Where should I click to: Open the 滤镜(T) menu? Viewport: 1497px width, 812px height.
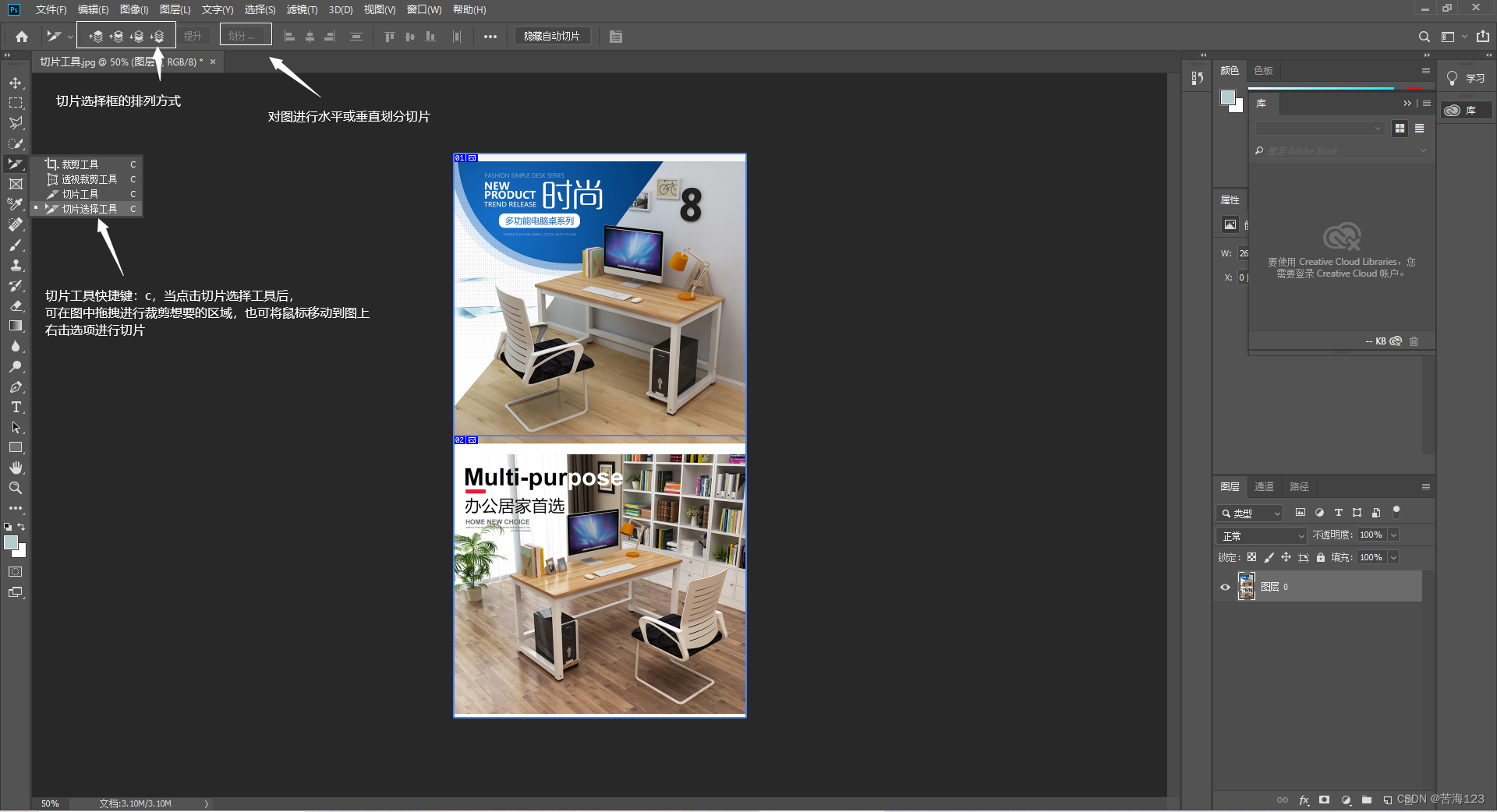(x=302, y=9)
